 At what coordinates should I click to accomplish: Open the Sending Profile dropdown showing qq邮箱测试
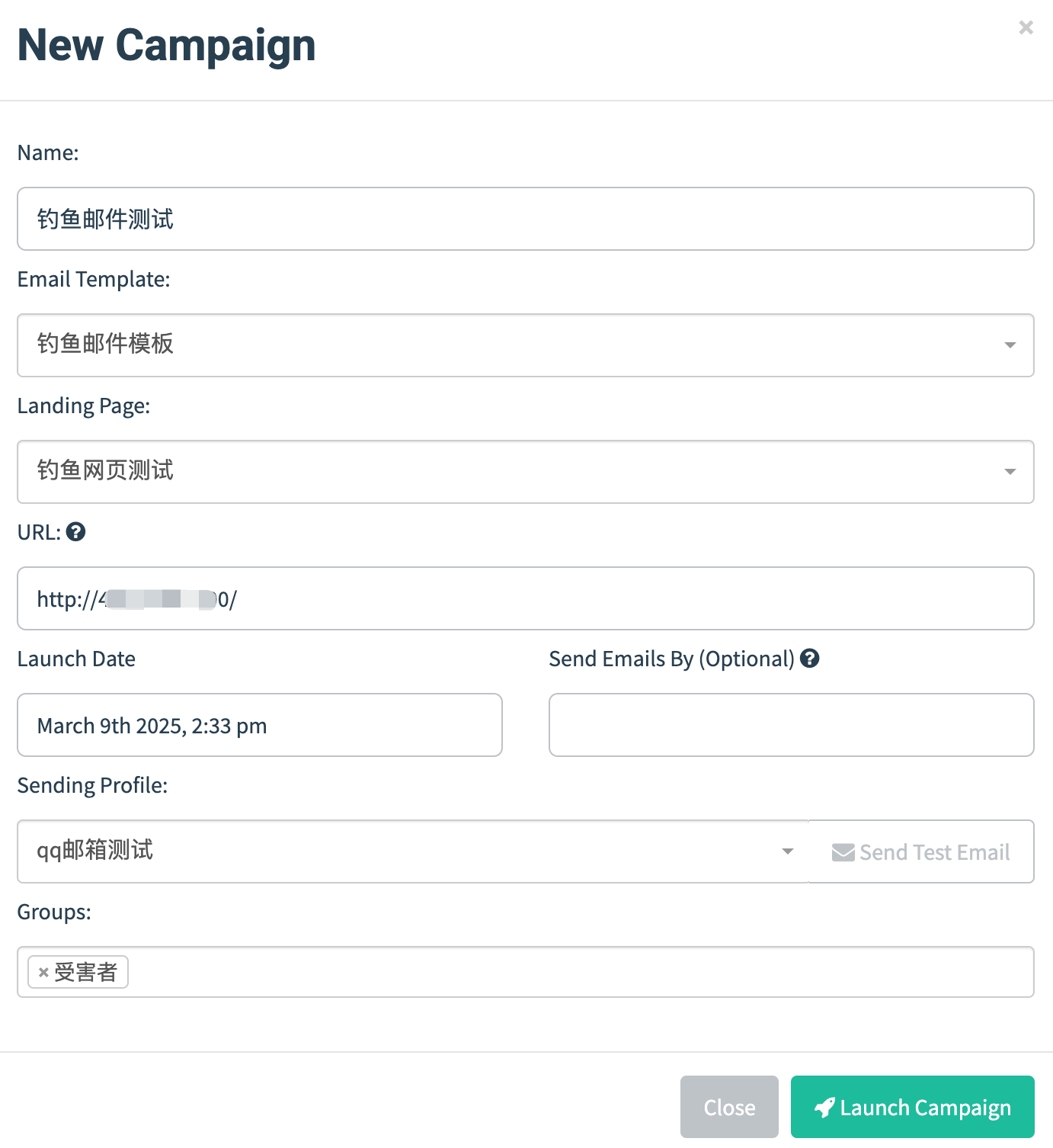point(413,851)
